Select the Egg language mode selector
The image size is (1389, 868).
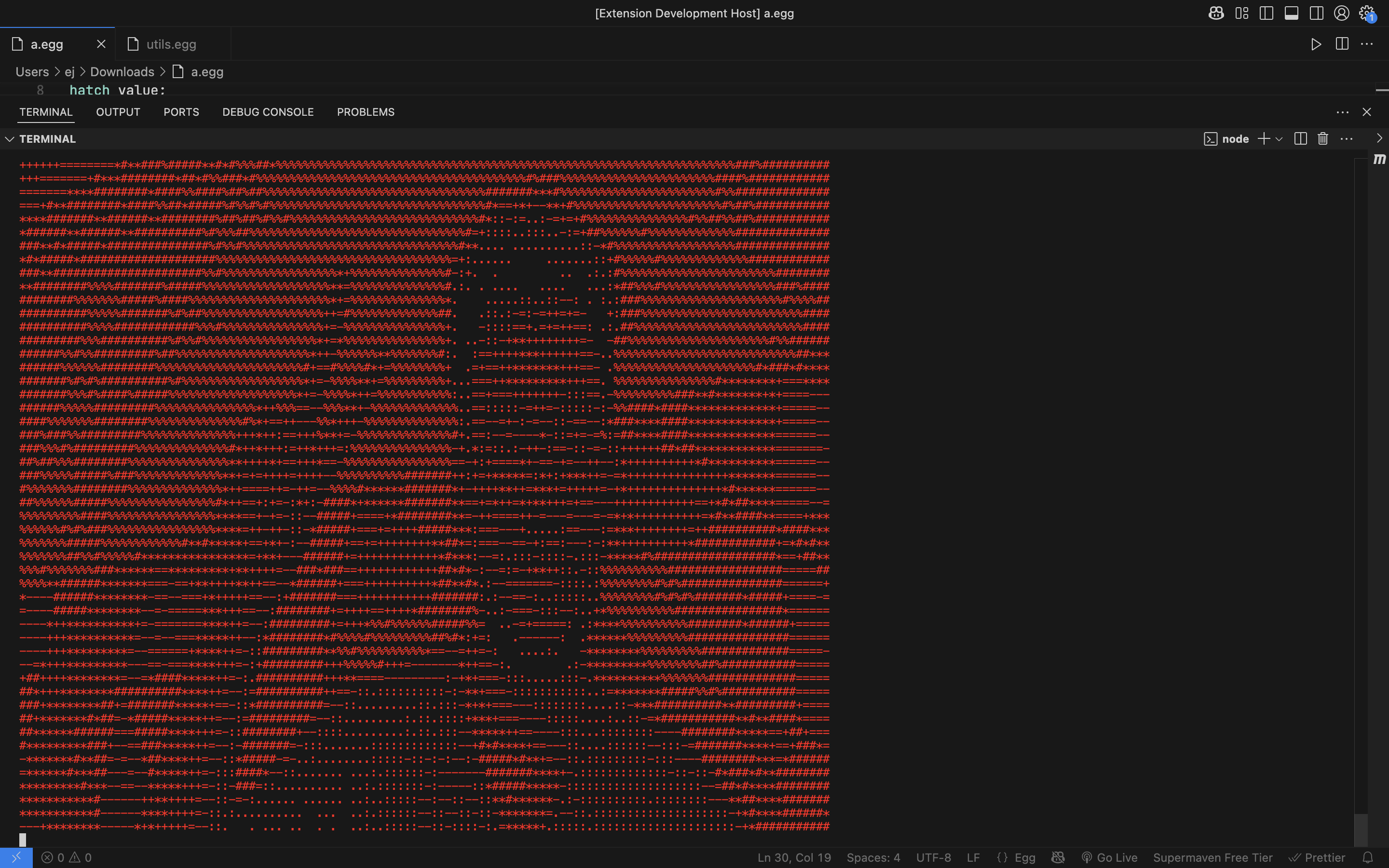[x=1017, y=858]
